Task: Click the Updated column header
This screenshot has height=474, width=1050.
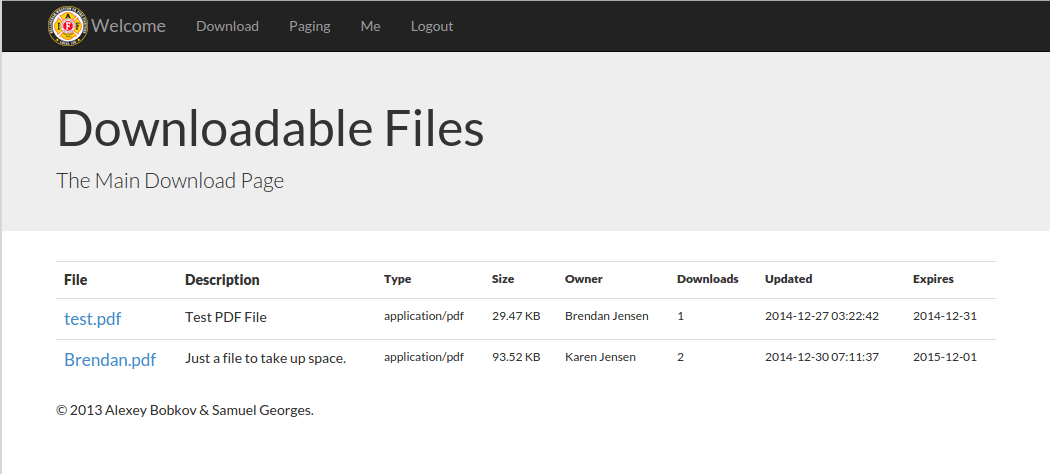Action: pyautogui.click(x=788, y=279)
